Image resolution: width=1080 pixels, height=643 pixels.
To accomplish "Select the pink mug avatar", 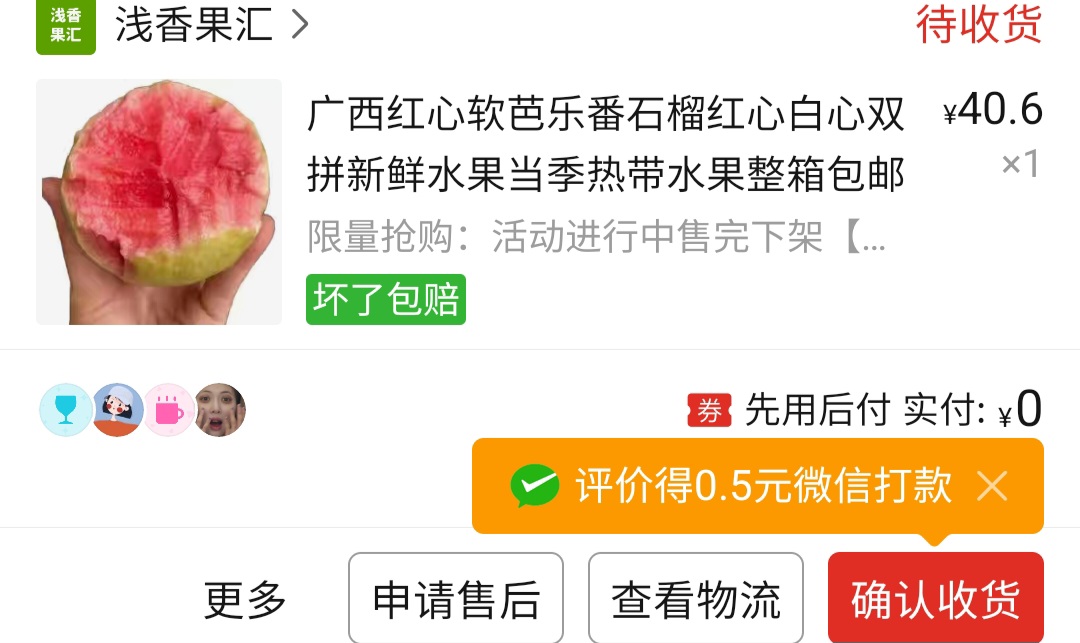I will coord(169,410).
